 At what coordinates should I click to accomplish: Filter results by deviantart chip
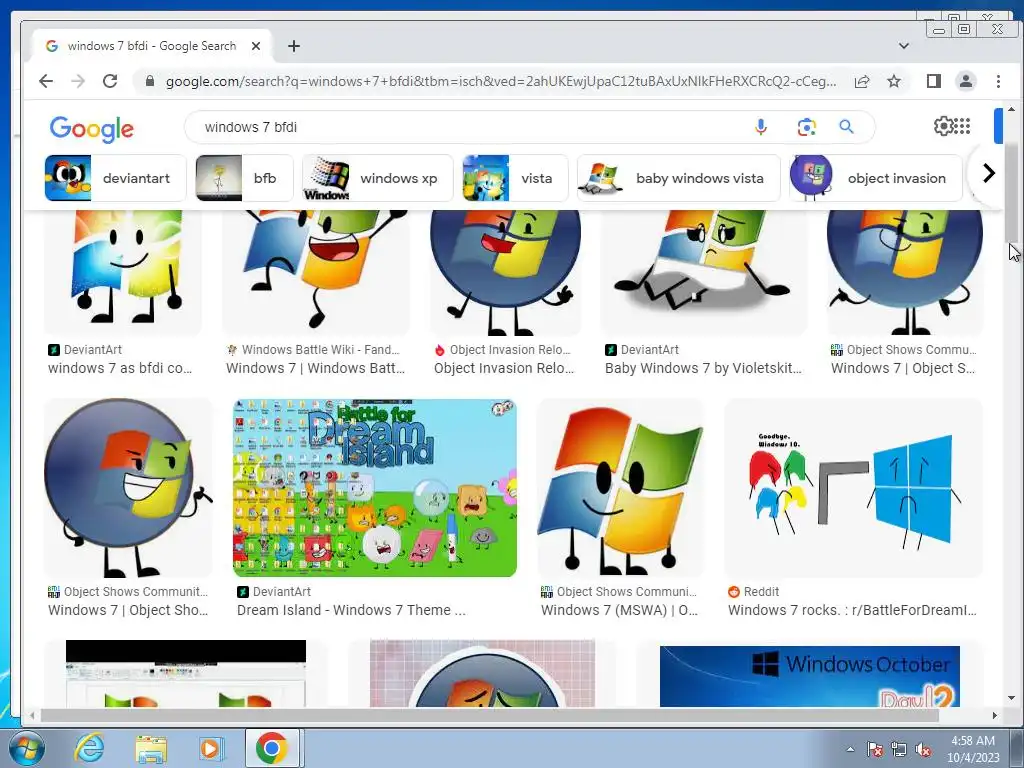point(115,178)
